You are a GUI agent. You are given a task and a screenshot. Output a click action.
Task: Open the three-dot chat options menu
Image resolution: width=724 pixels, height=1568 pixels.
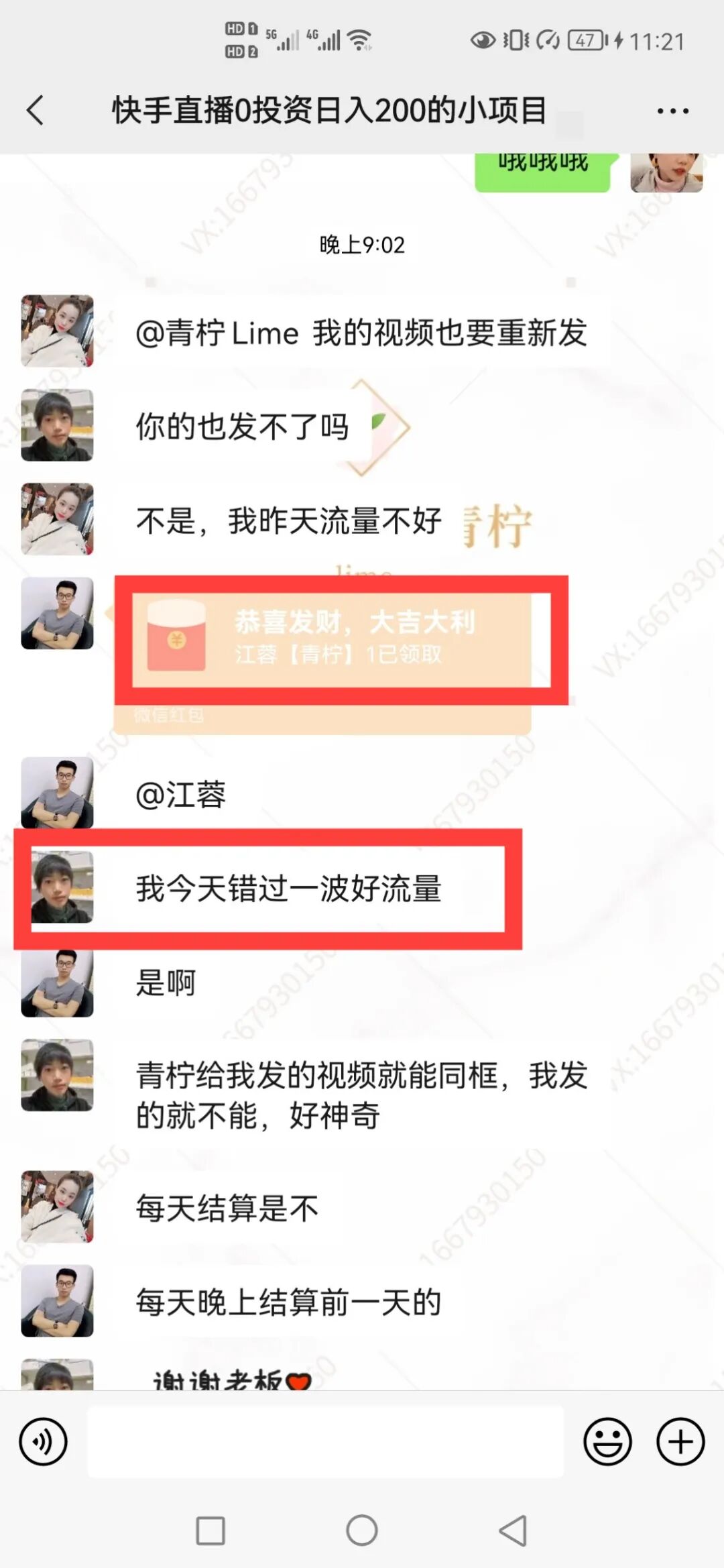coord(672,111)
